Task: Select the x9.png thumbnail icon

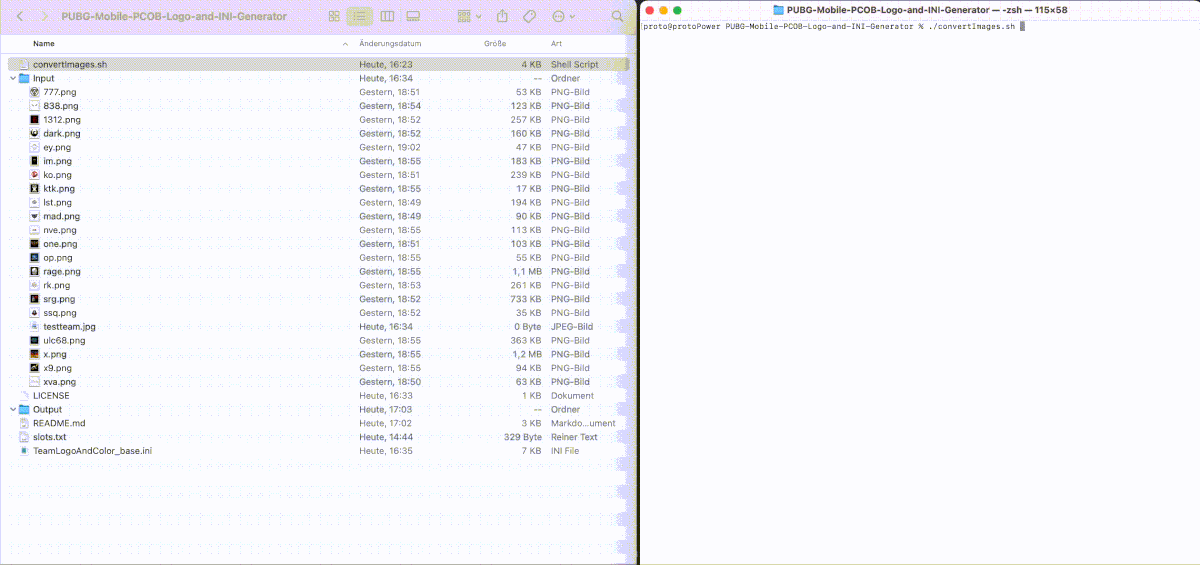Action: (x=35, y=368)
